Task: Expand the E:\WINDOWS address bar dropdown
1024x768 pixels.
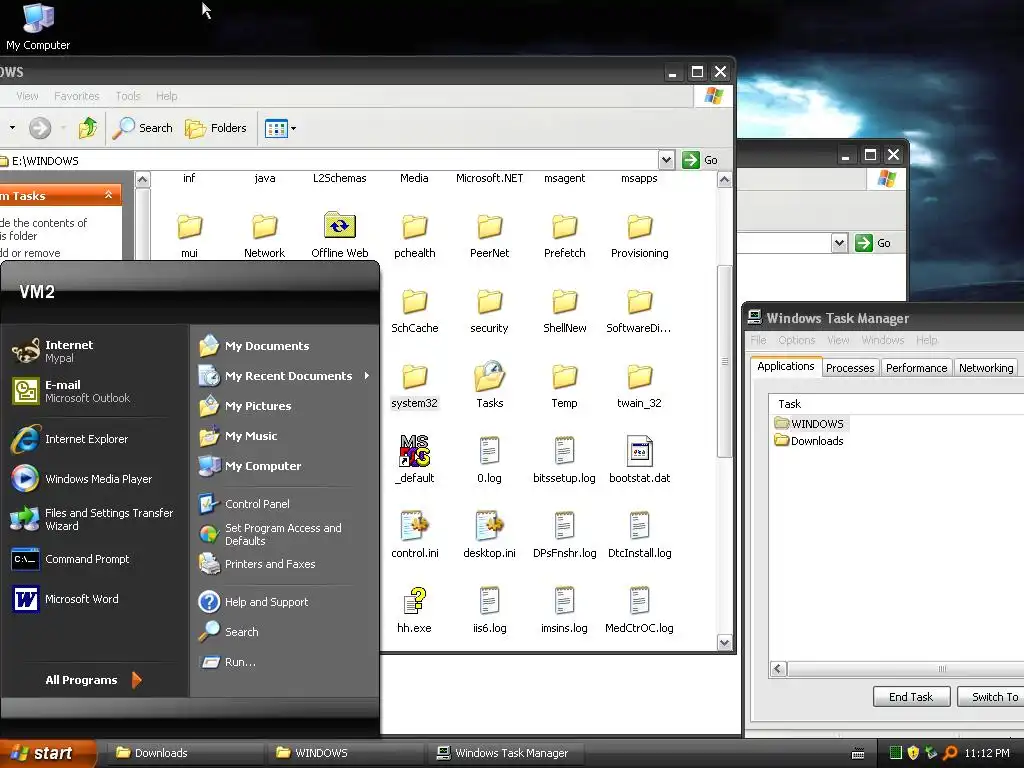Action: click(665, 160)
